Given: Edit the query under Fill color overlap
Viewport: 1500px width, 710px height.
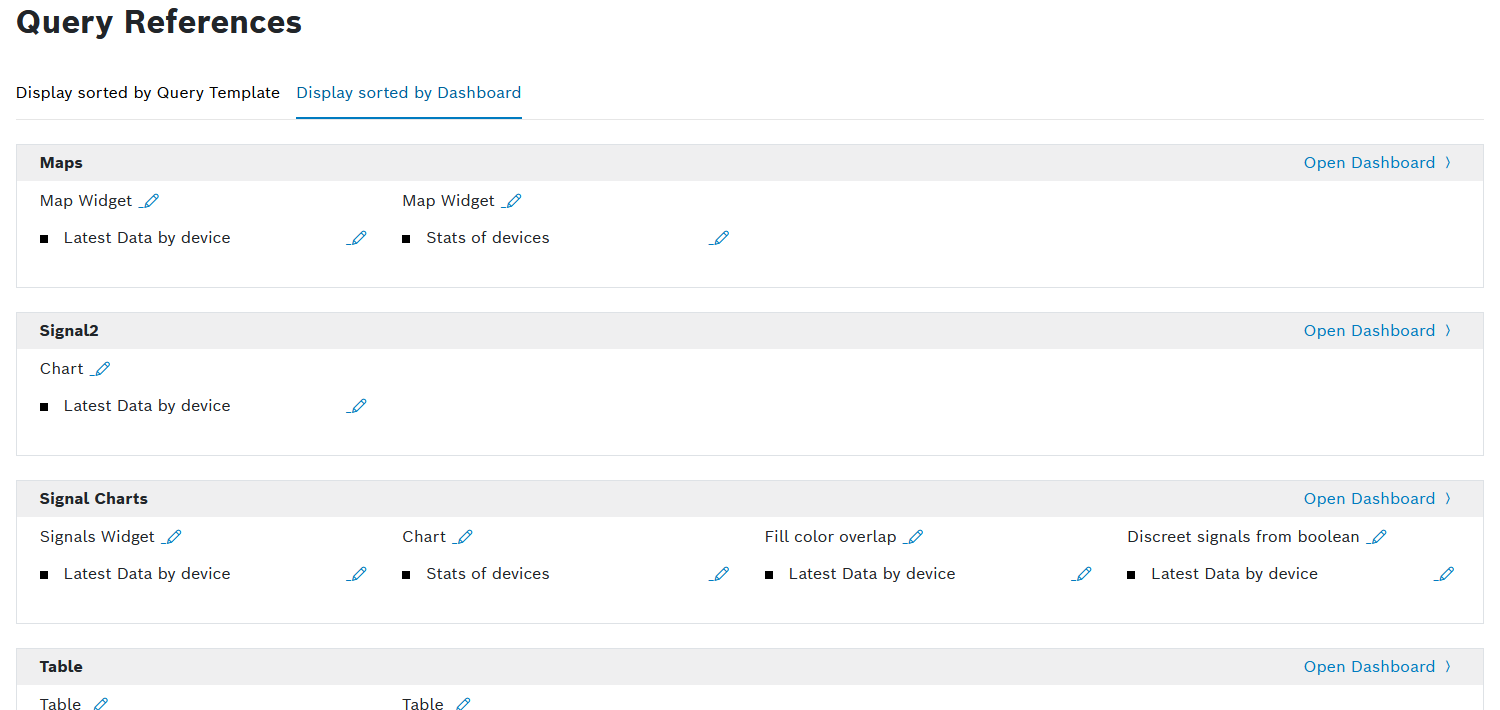Looking at the screenshot, I should coord(1081,574).
